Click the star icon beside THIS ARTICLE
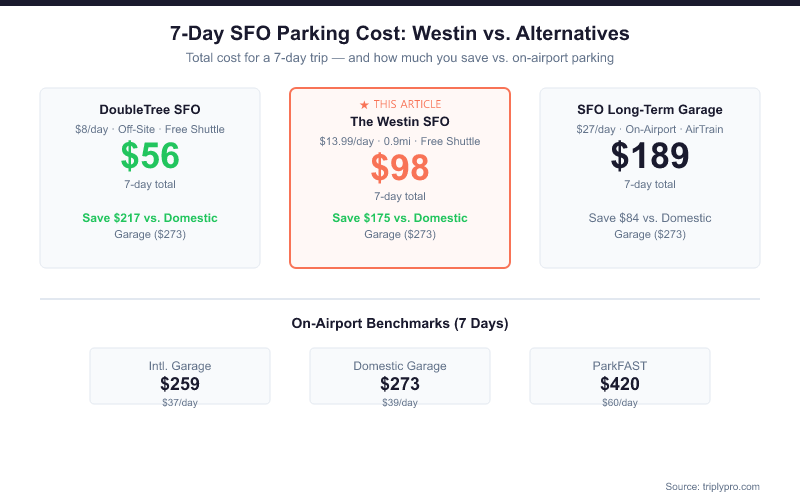The width and height of the screenshot is (800, 500). tap(364, 104)
